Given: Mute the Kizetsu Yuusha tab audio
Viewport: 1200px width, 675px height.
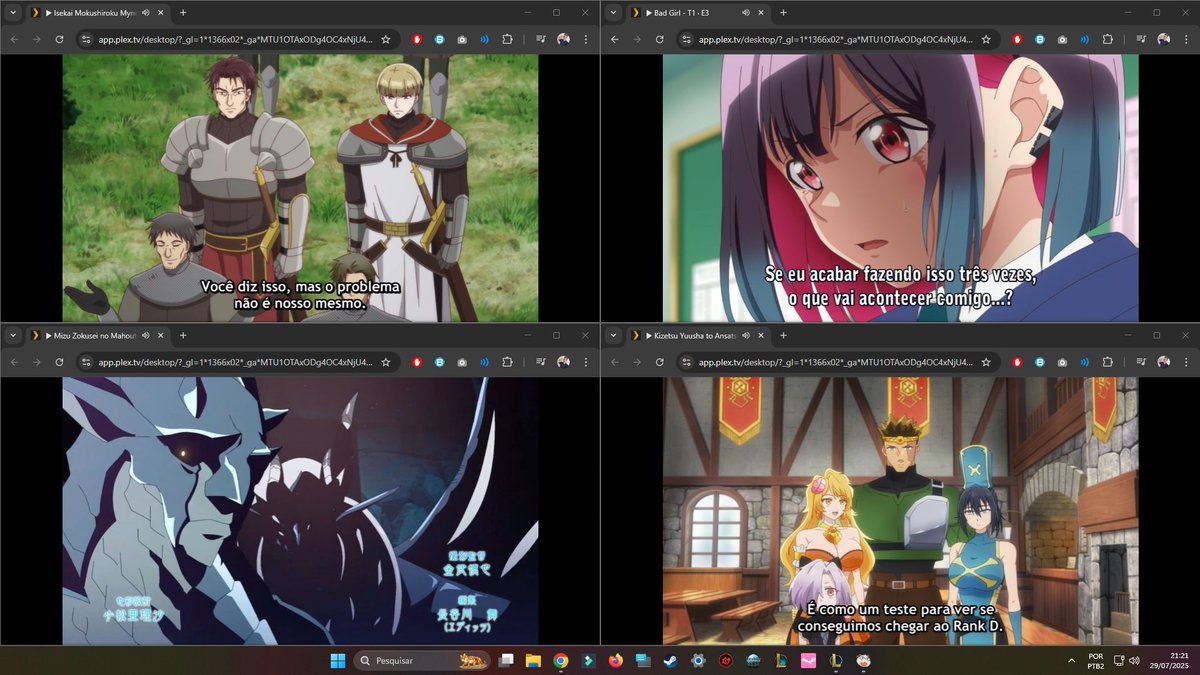Looking at the screenshot, I should 746,336.
